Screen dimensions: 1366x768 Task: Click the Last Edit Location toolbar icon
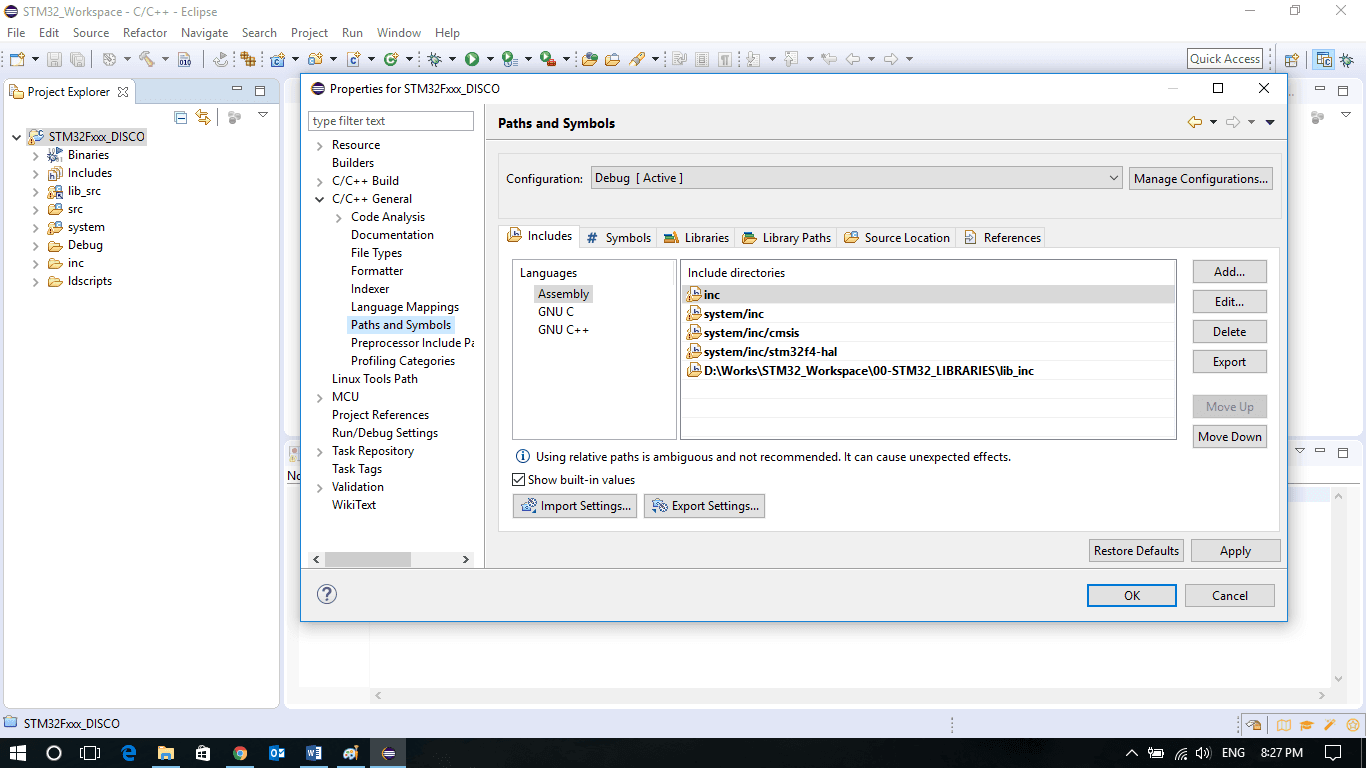[828, 59]
